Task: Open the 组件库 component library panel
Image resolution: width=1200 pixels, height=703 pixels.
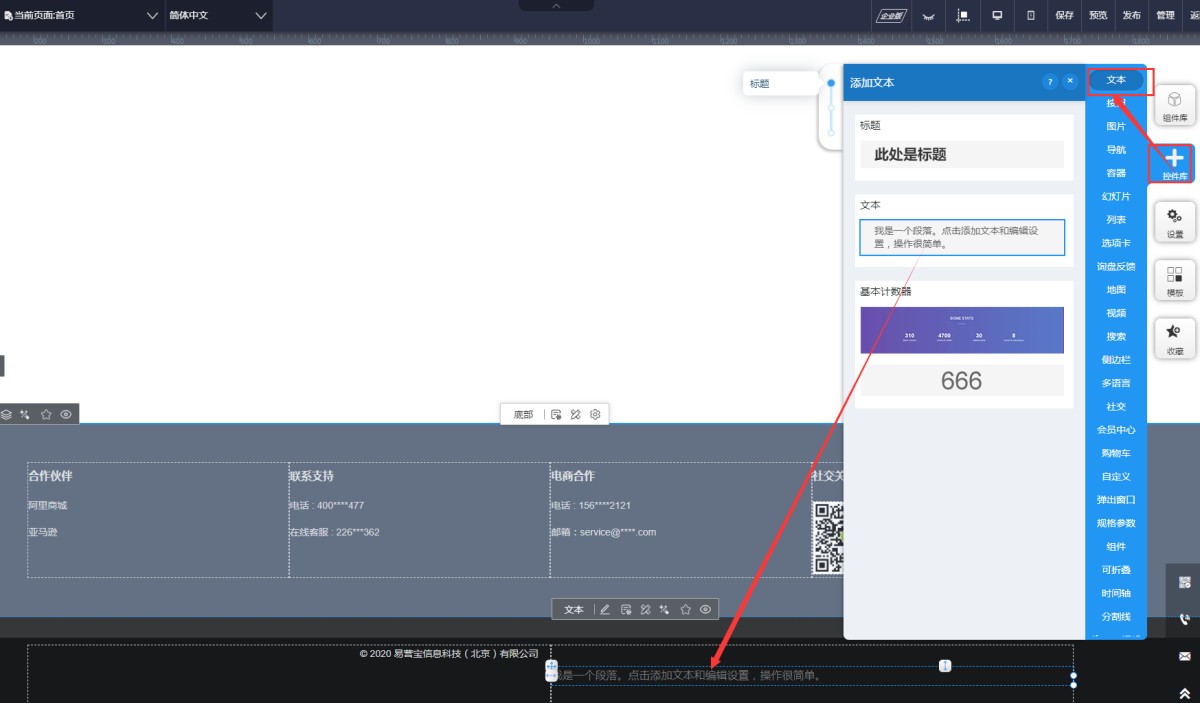Action: (x=1174, y=105)
